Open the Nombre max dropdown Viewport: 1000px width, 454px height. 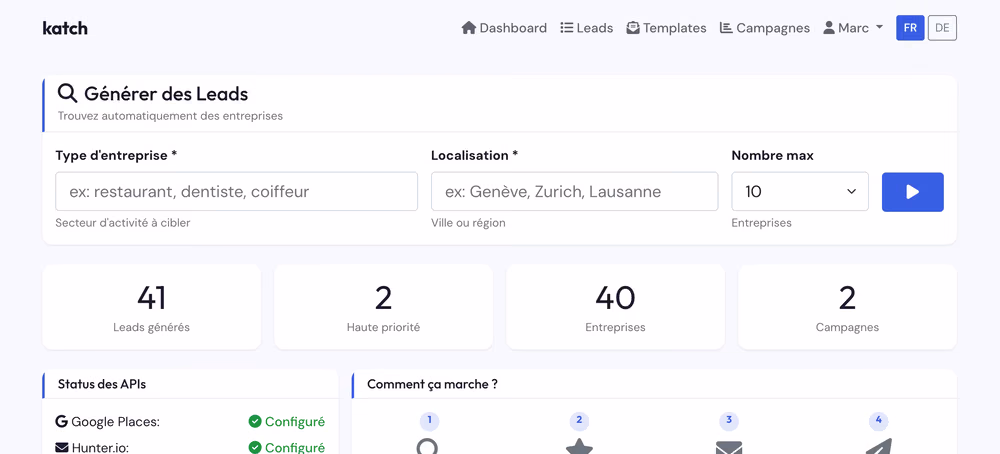coord(800,191)
